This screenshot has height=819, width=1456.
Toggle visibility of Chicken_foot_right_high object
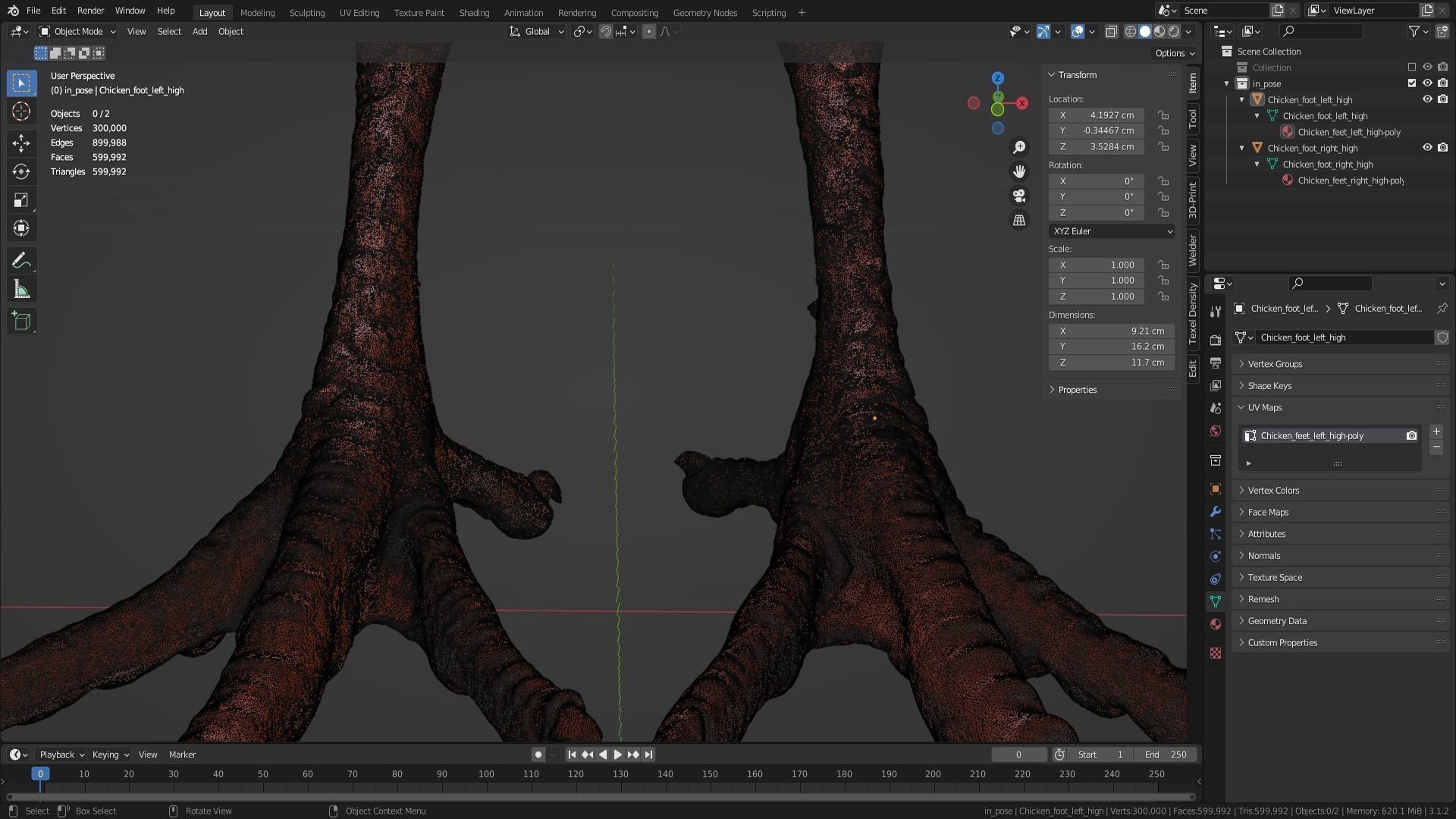click(x=1427, y=148)
